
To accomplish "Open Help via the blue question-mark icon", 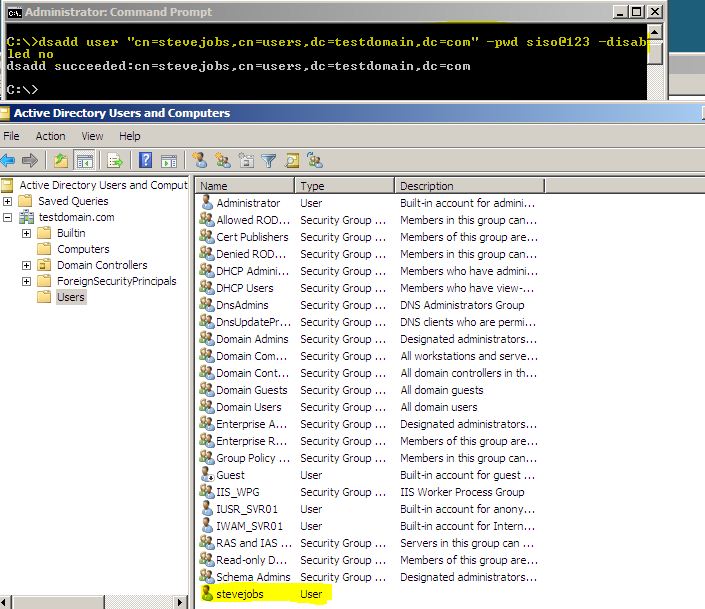I will [145, 160].
